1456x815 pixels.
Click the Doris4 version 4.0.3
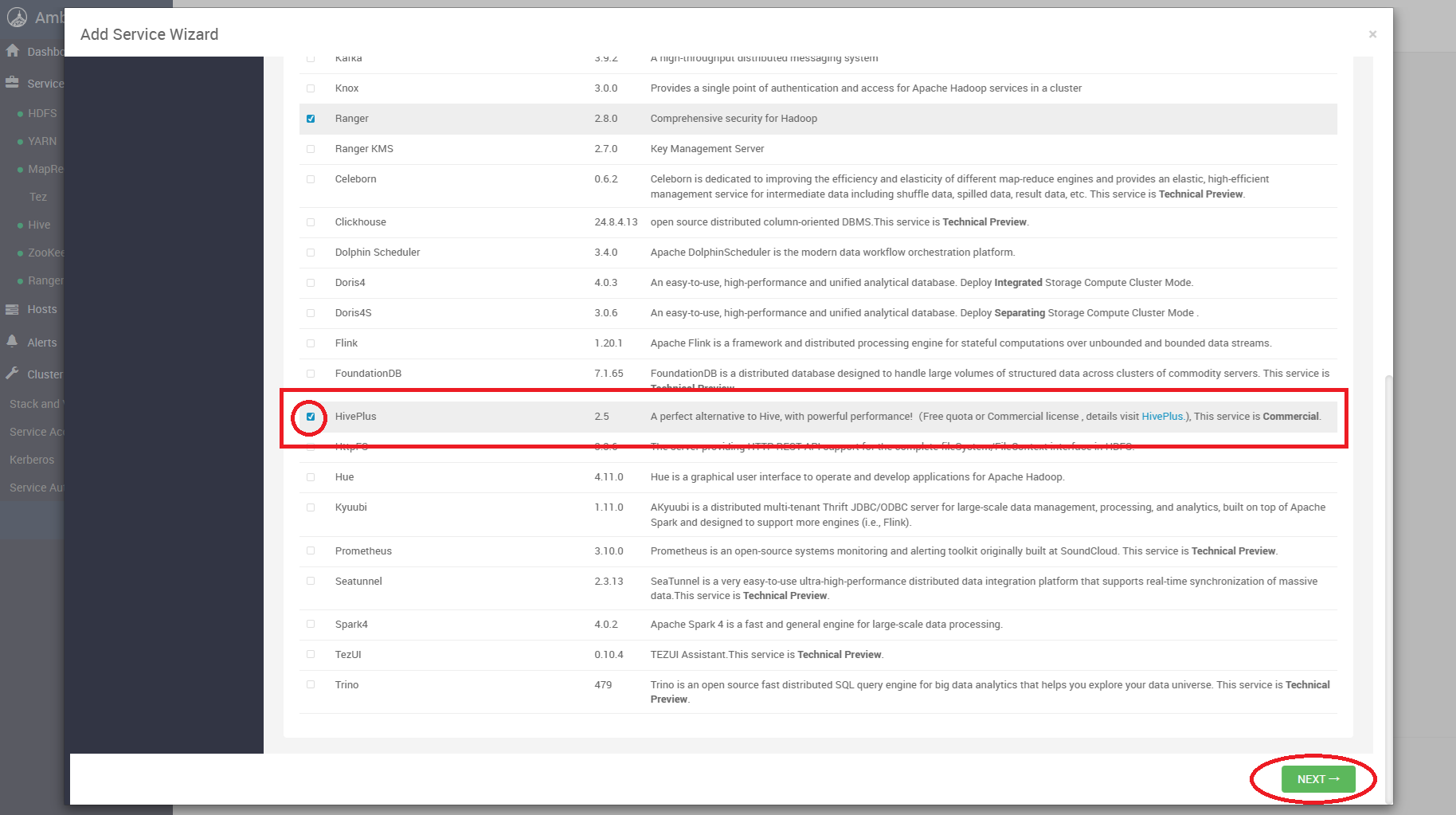click(x=605, y=283)
